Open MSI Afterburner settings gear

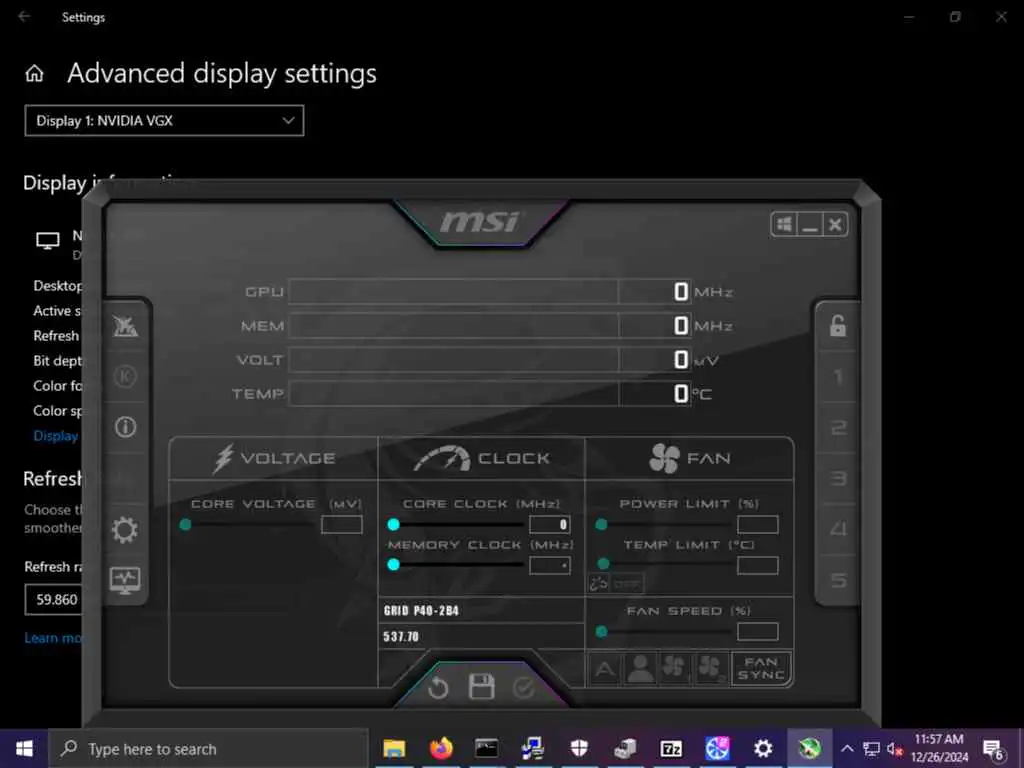(125, 530)
